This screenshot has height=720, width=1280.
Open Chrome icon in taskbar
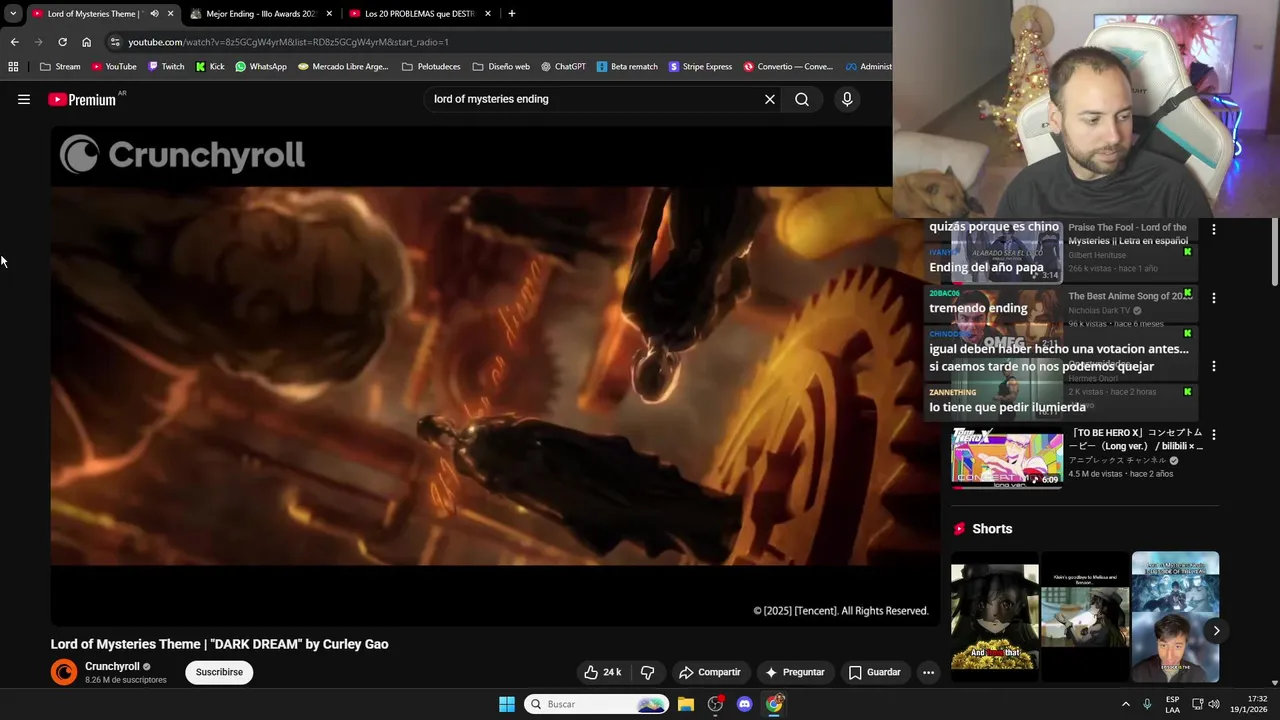[x=774, y=704]
